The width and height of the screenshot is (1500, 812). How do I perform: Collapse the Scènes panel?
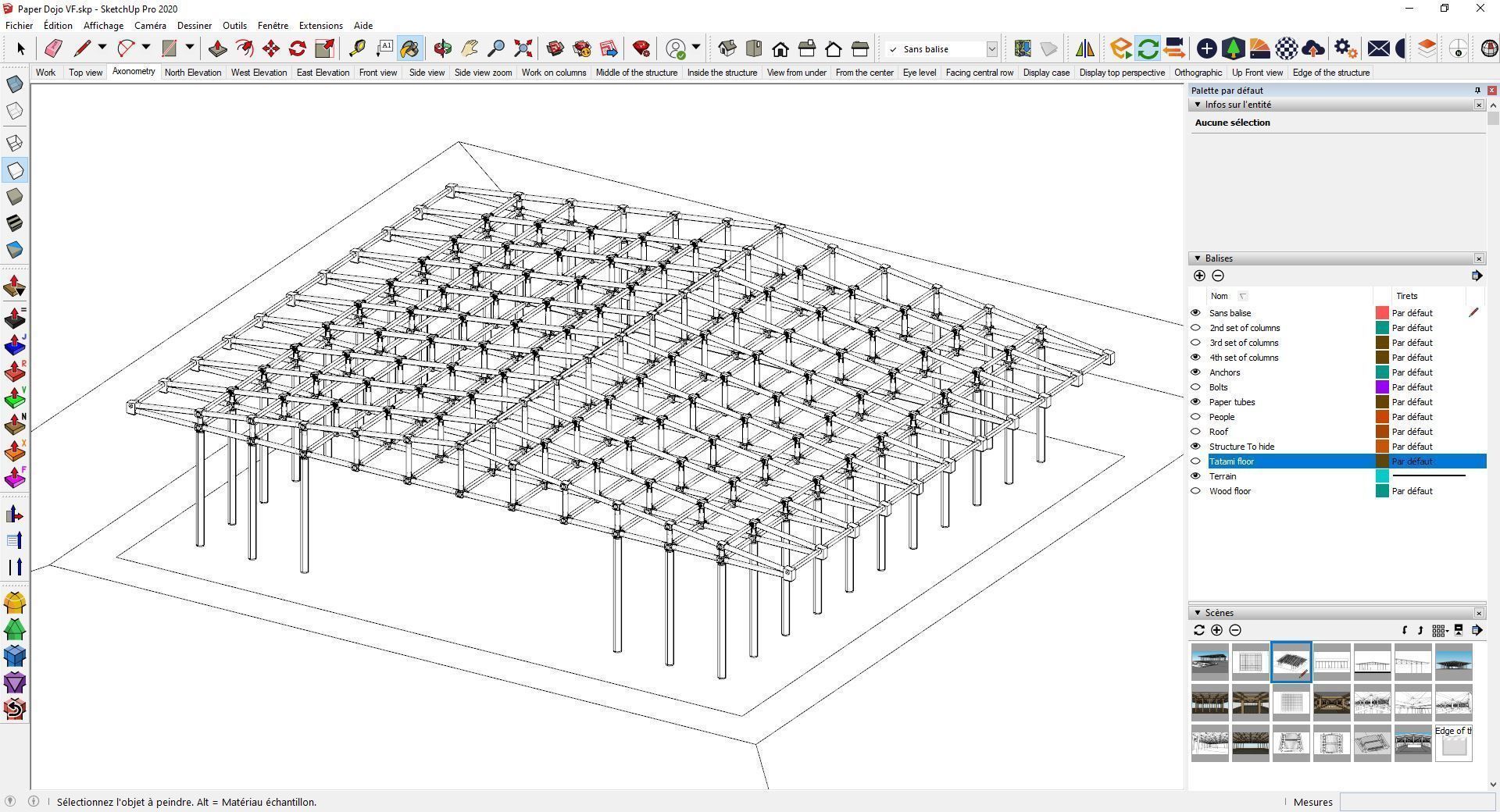1198,613
